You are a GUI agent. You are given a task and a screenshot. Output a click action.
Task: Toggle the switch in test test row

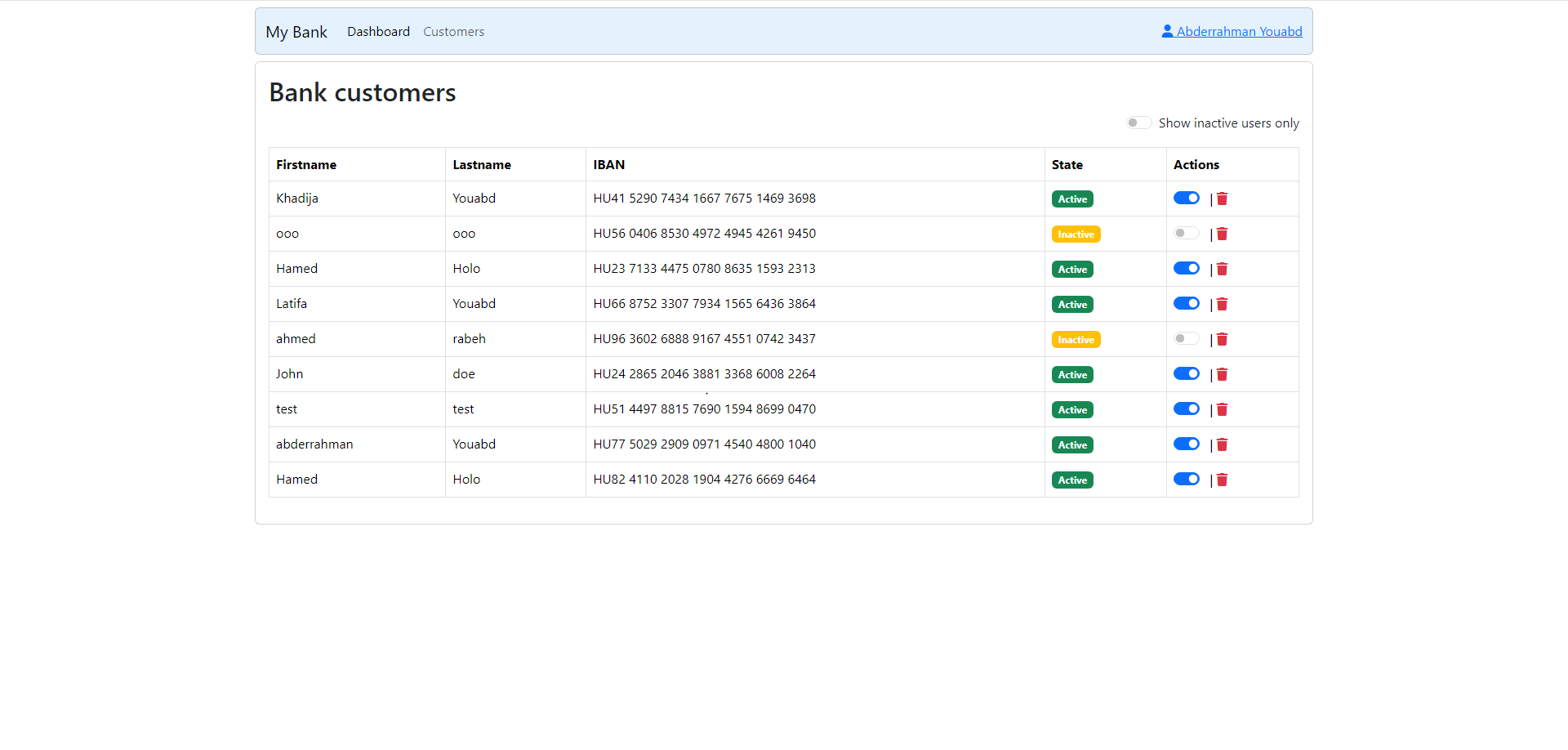pyautogui.click(x=1187, y=408)
